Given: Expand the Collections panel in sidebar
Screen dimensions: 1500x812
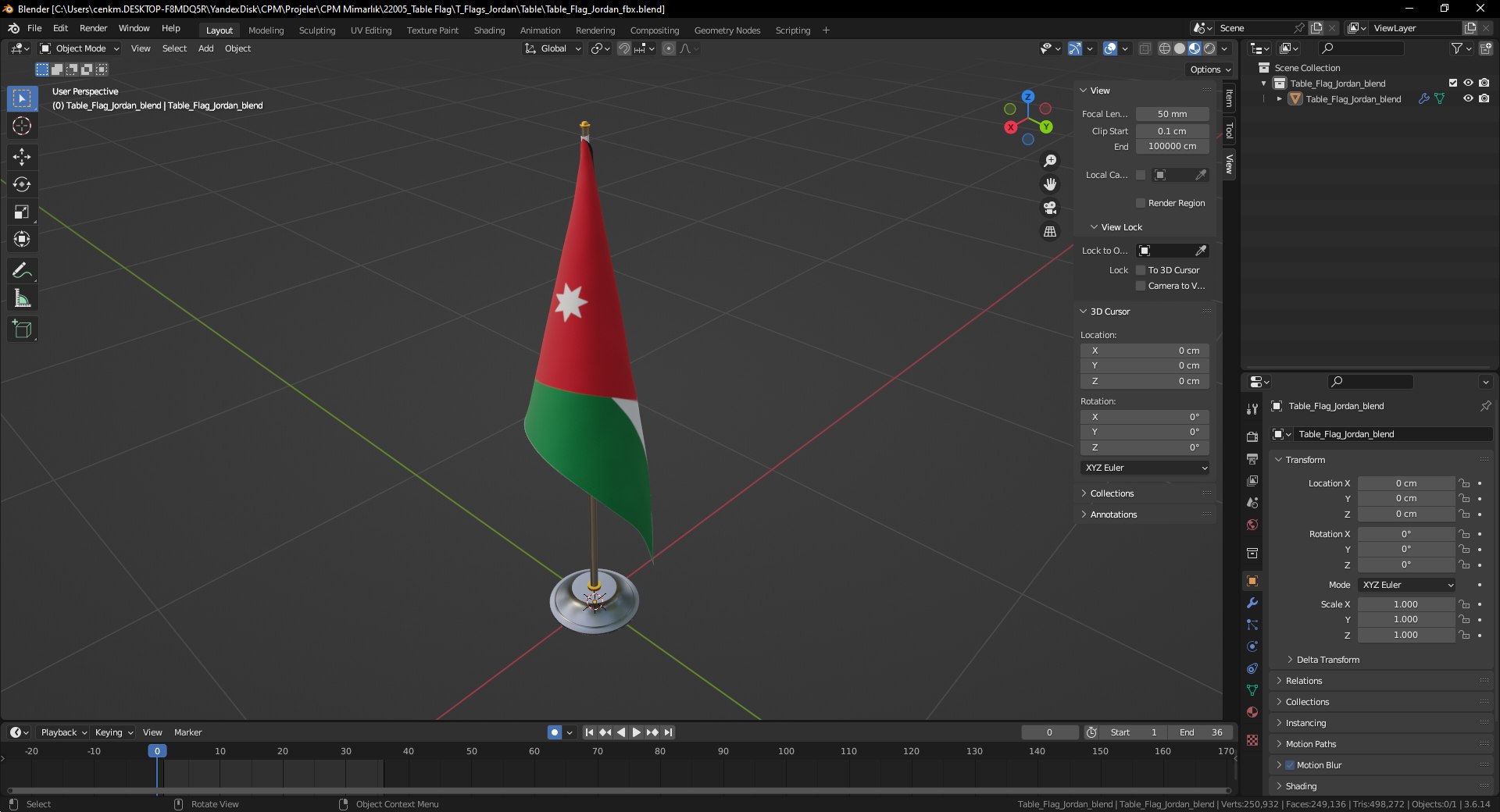Looking at the screenshot, I should coord(1112,493).
